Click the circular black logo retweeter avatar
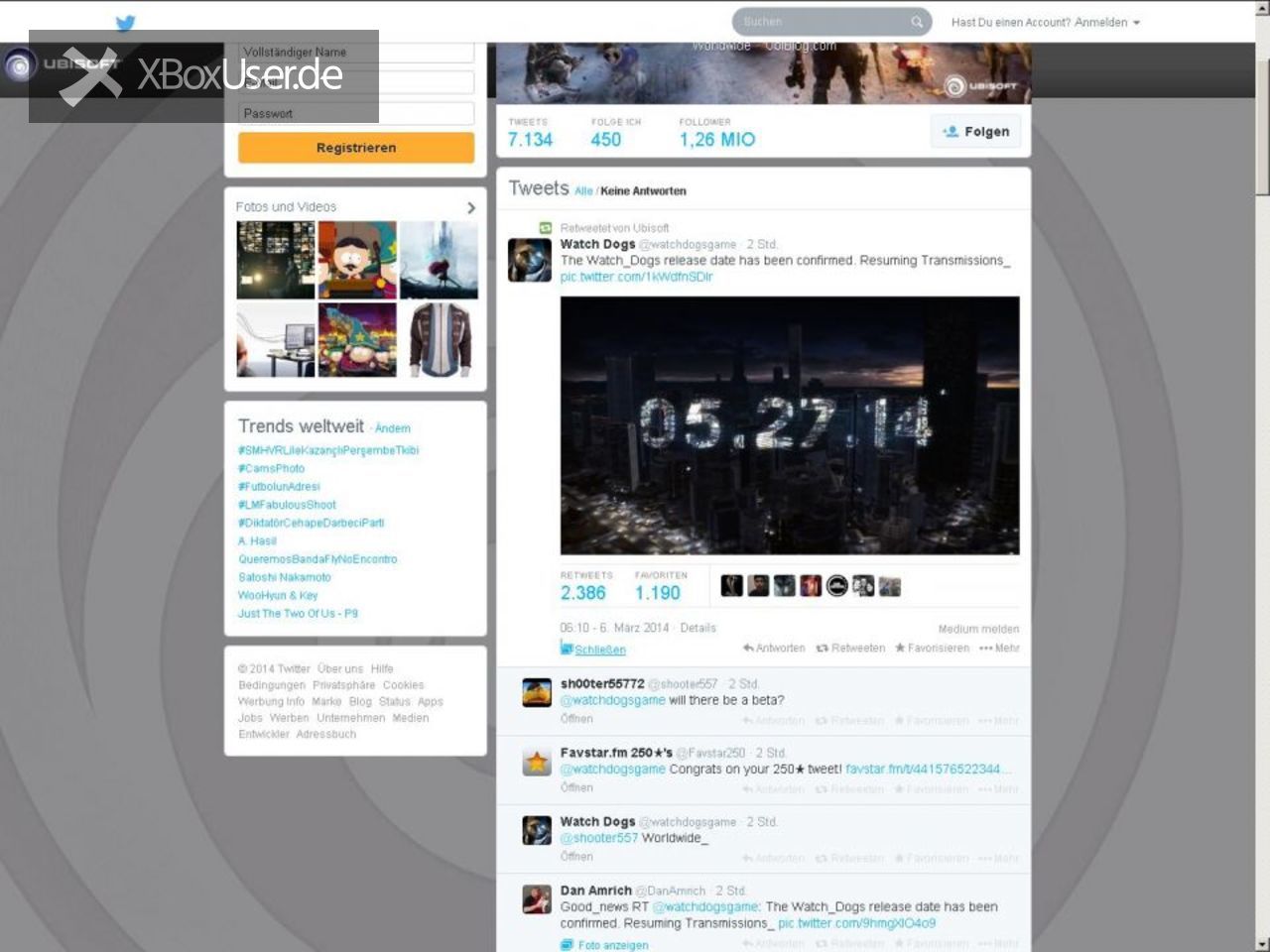The image size is (1270, 952). coord(837,586)
